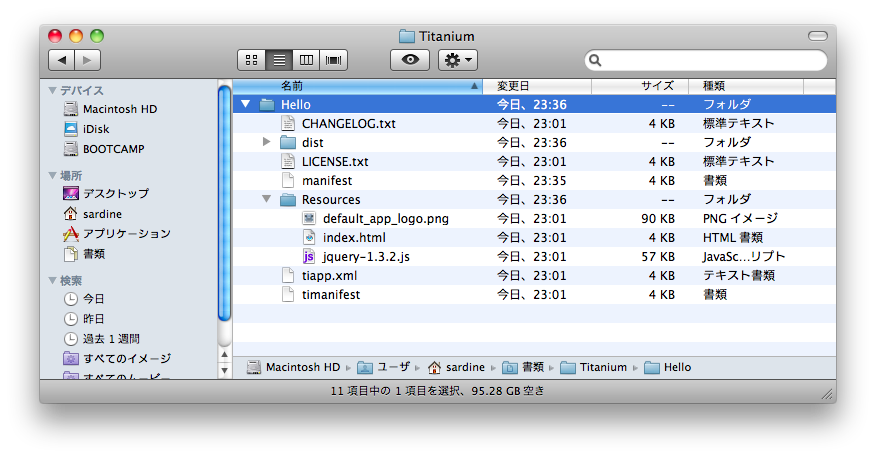Collapse the 場所 sidebar section
Viewport: 876px width, 458px height.
click(53, 175)
